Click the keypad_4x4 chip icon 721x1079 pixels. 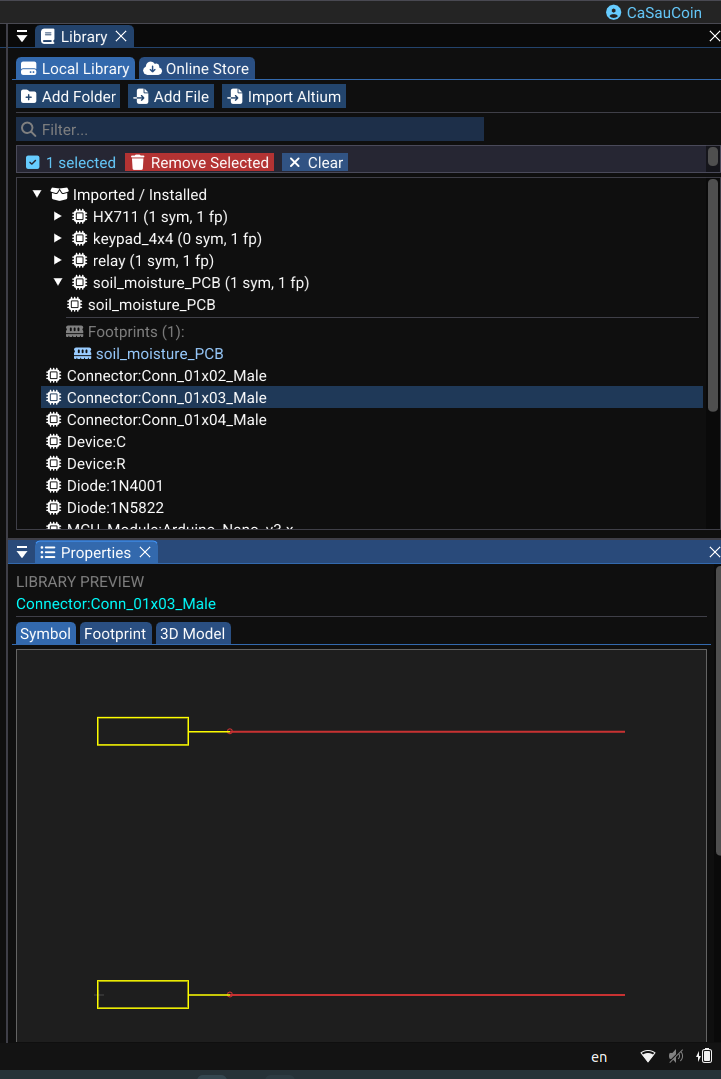[80, 239]
